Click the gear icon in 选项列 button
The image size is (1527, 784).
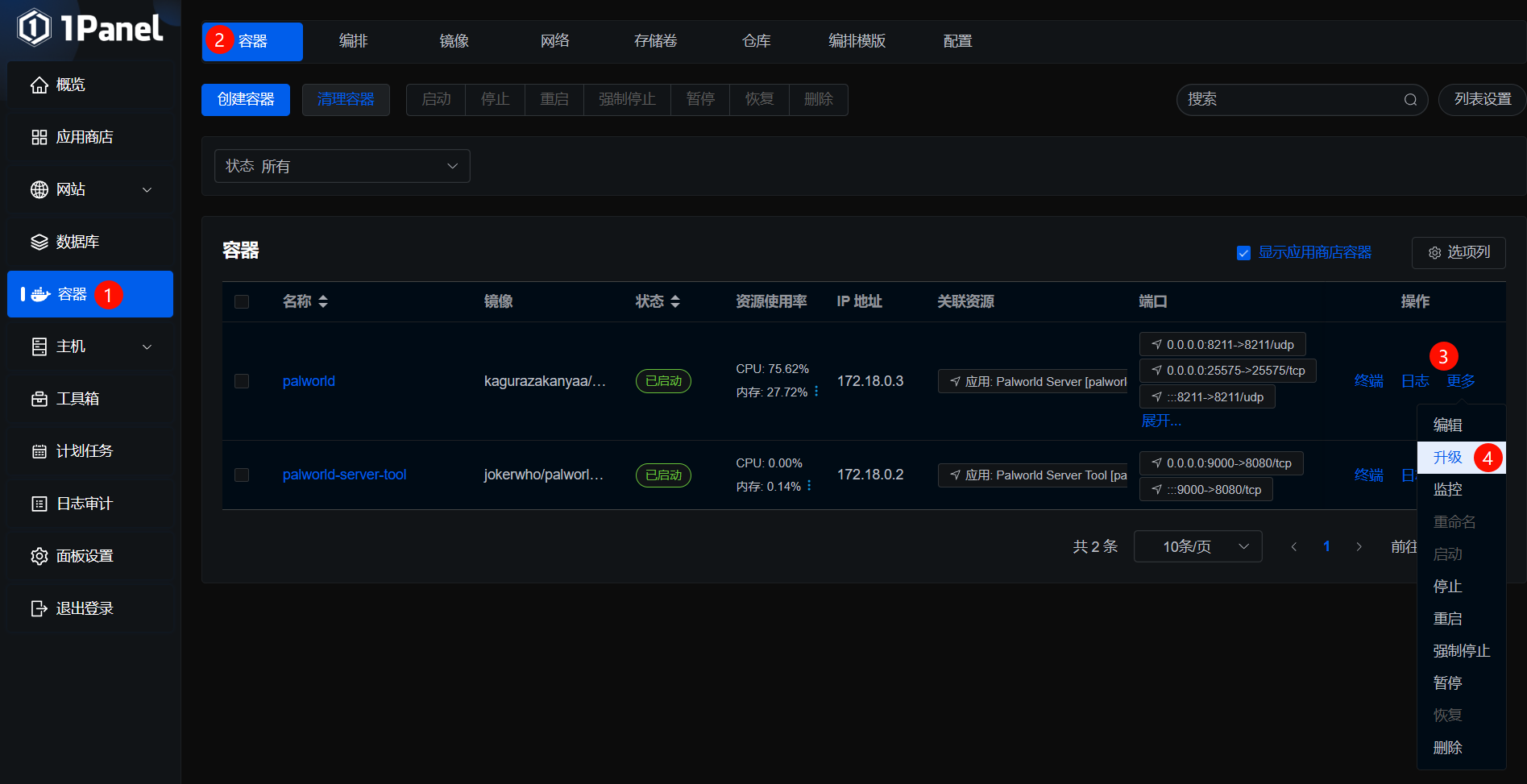(1434, 253)
